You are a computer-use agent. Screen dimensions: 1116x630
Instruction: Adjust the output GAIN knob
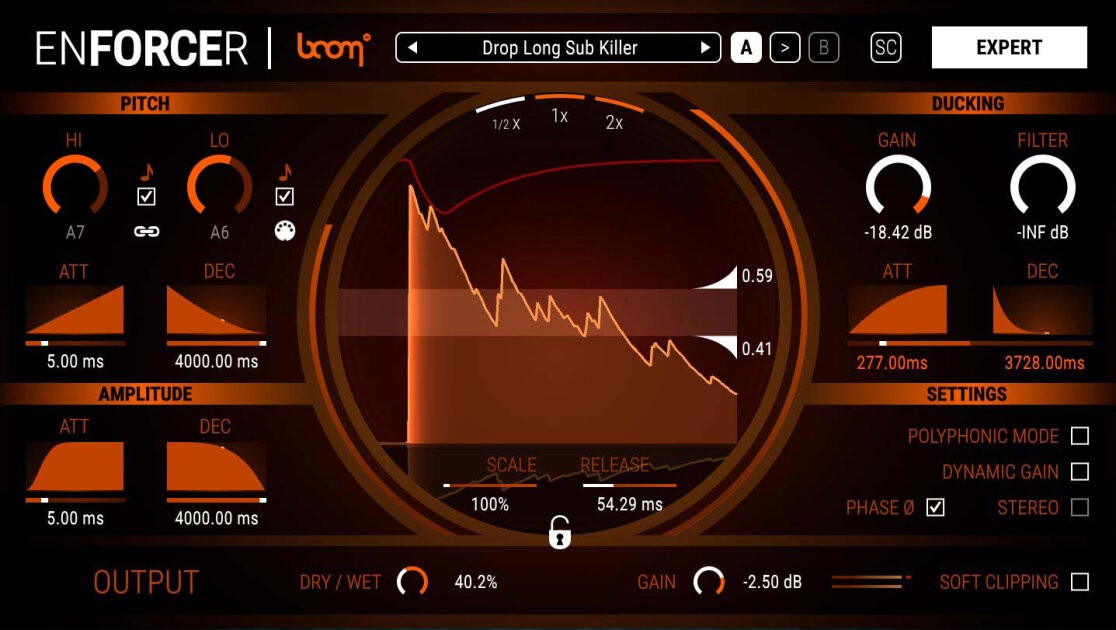[x=708, y=582]
